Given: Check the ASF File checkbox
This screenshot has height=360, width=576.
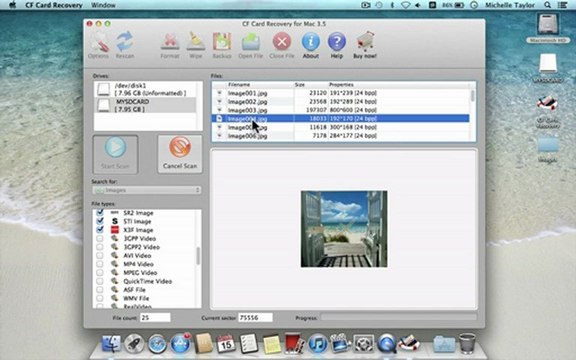Looking at the screenshot, I should [100, 289].
